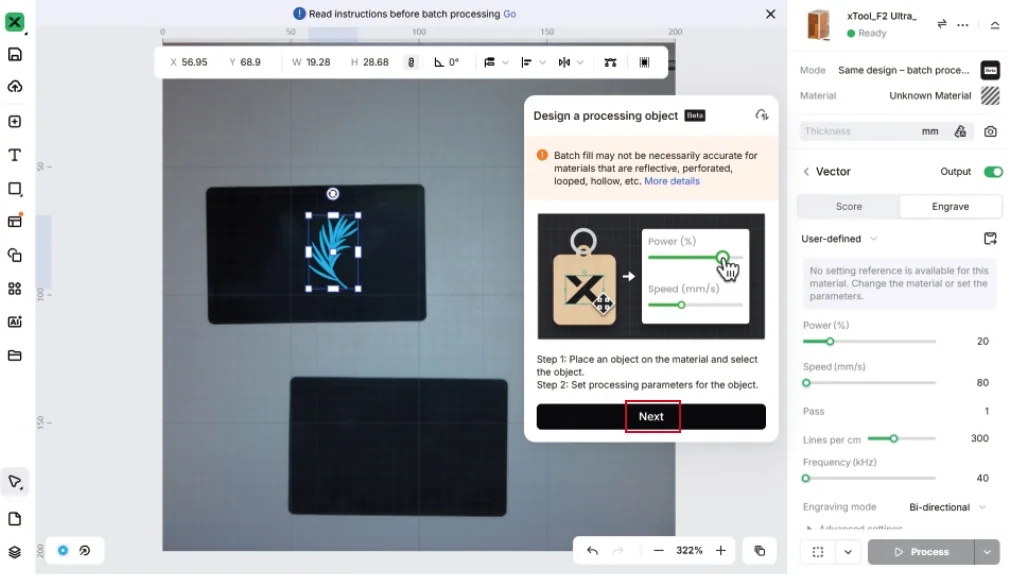Open the alignment options dropdown

coord(533,62)
